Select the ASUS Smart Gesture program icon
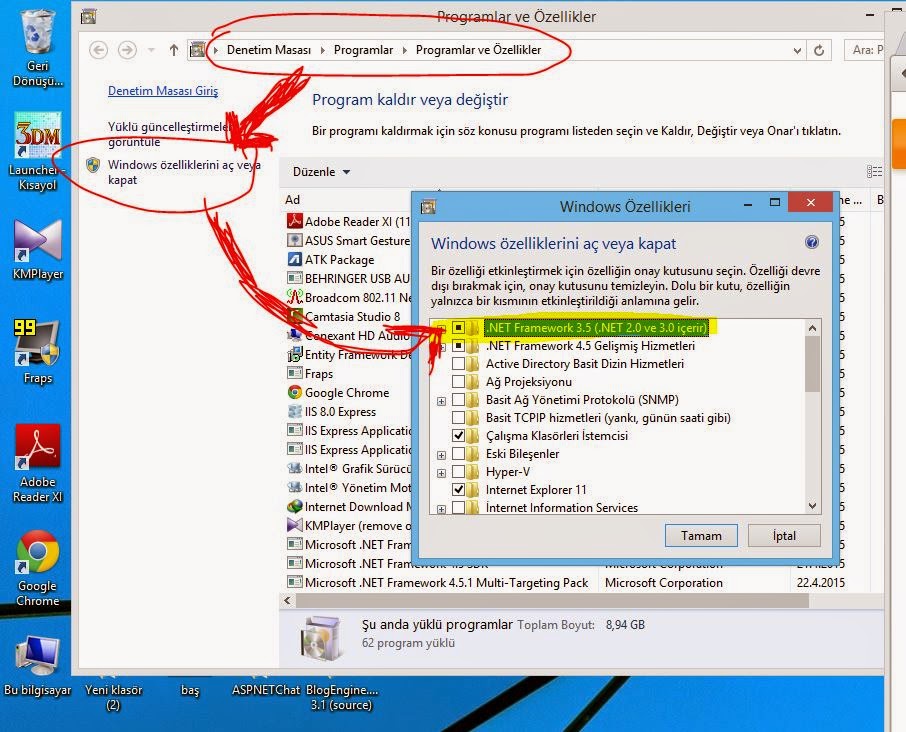This screenshot has height=732, width=906. (x=295, y=240)
